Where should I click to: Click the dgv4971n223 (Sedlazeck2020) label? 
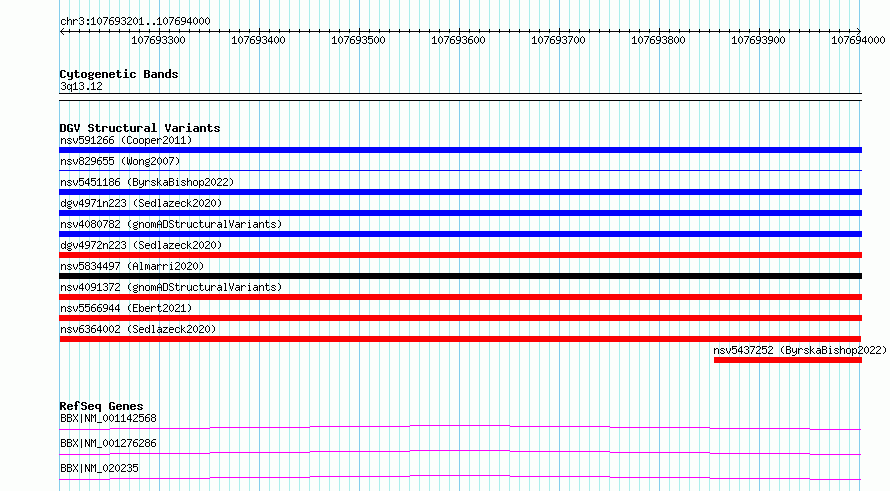pyautogui.click(x=141, y=203)
